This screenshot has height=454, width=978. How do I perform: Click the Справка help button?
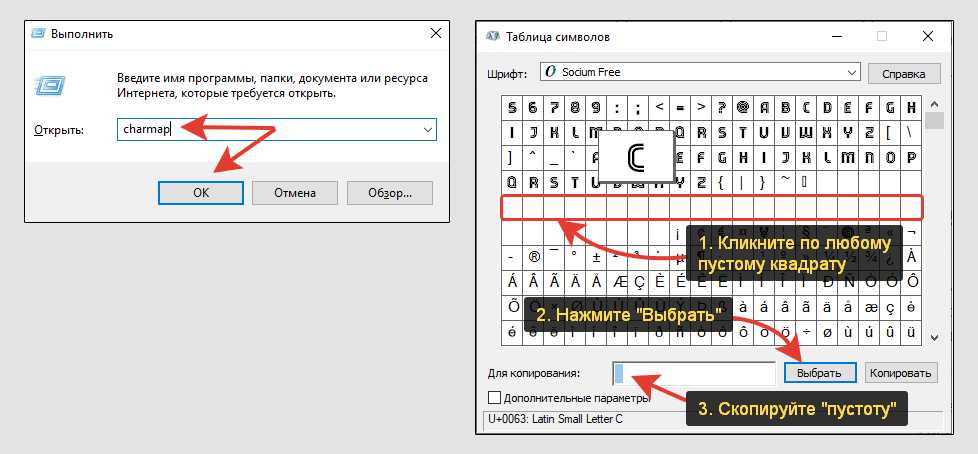click(903, 73)
